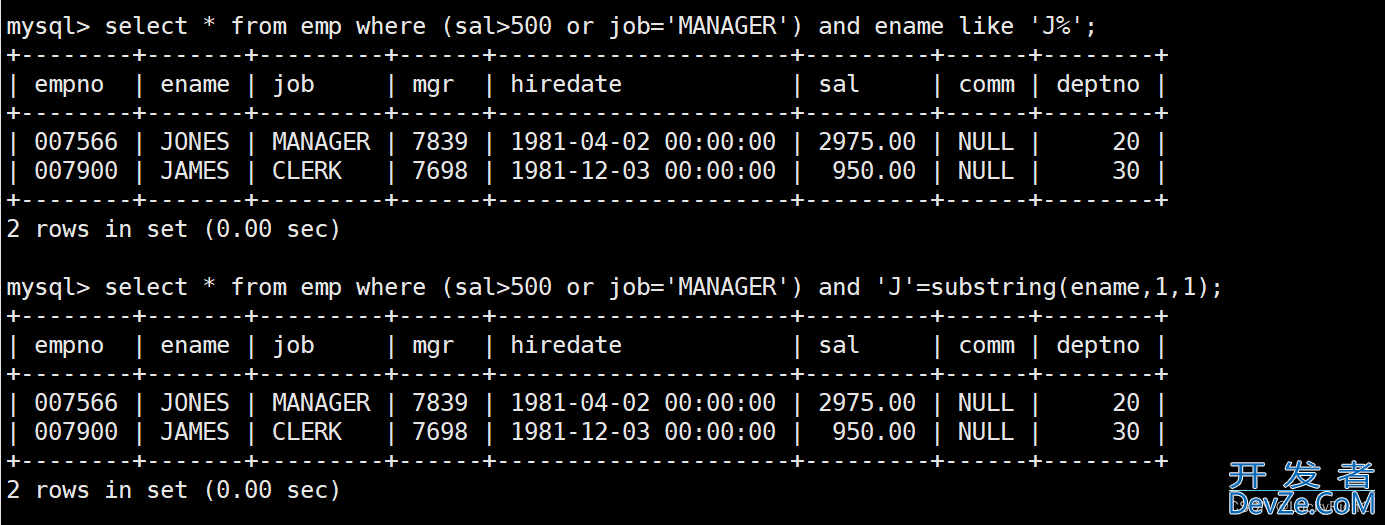Click the empno header in the first table
The image size is (1385, 525).
69,85
